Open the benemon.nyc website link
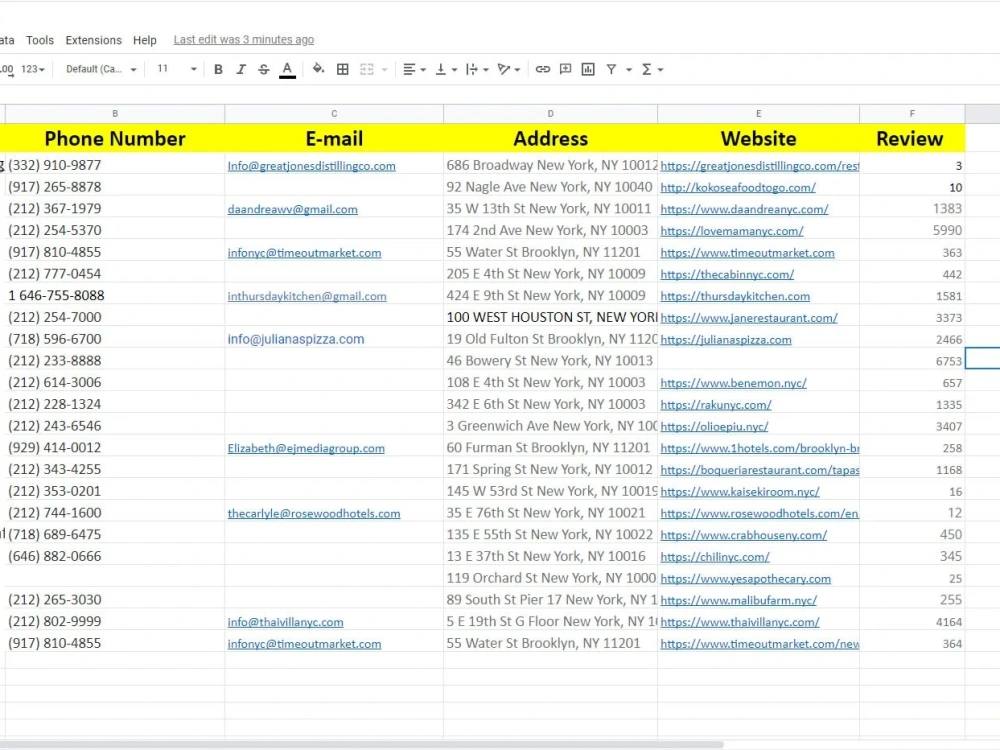This screenshot has height=750, width=1000. point(733,383)
